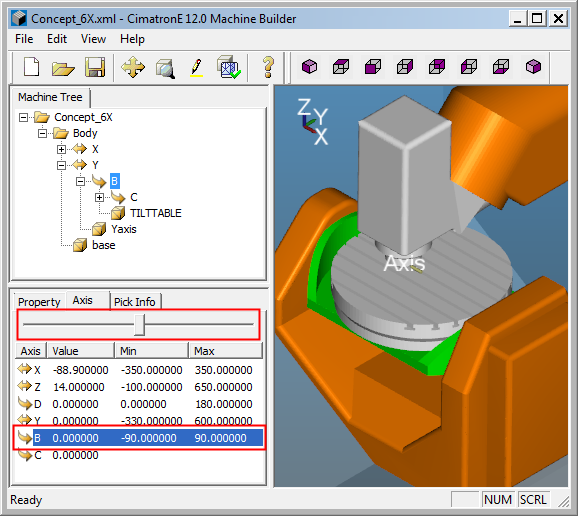Expand the C axis tree node
The height and width of the screenshot is (516, 578).
[x=99, y=198]
